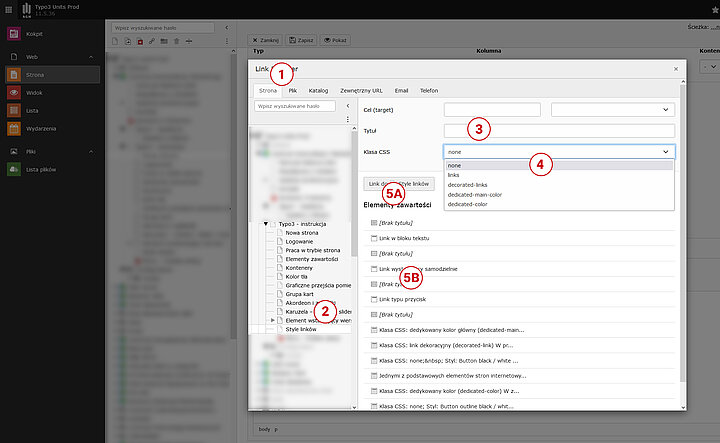Viewport: 720px width, 443px height.
Task: Select Klasa CSS: dedykowany kolor główny element
Action: pos(451,330)
